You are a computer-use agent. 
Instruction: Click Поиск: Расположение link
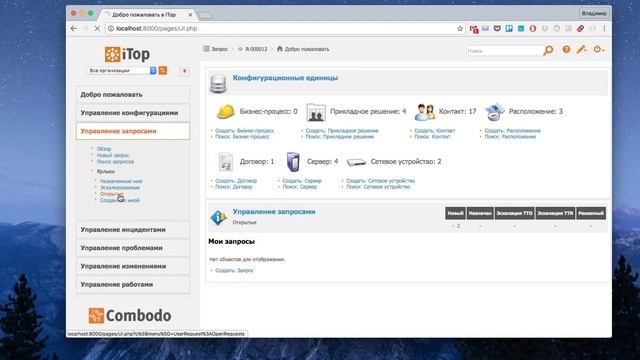coord(510,137)
